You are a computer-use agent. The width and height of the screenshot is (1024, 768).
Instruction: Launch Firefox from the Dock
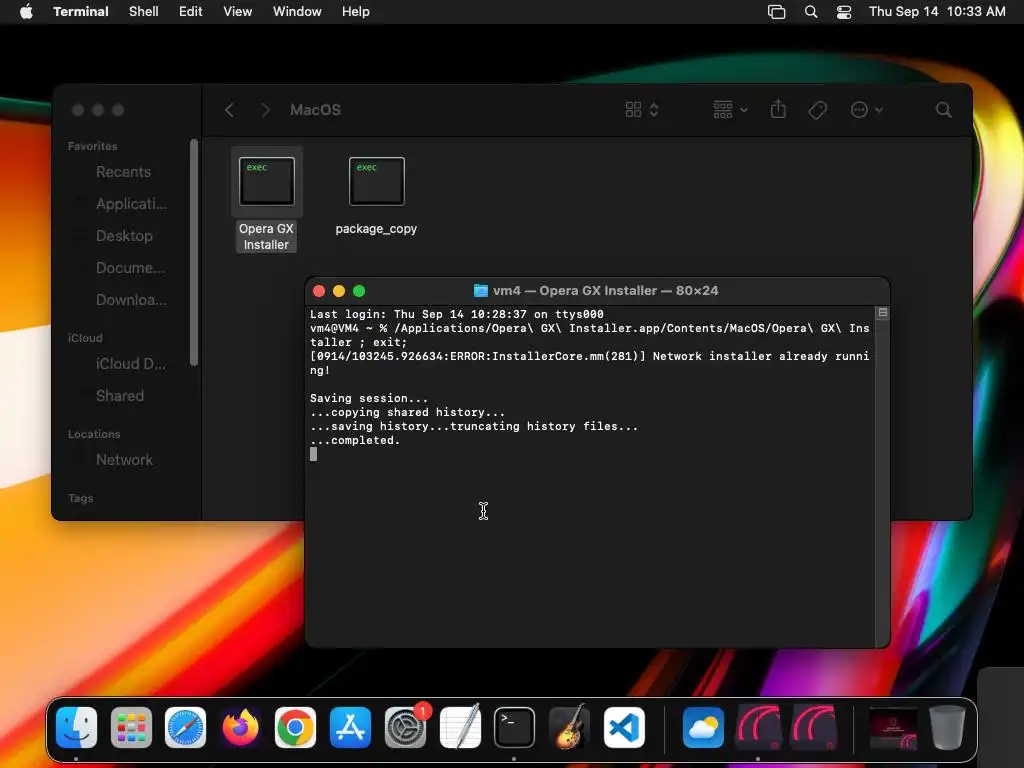point(240,727)
